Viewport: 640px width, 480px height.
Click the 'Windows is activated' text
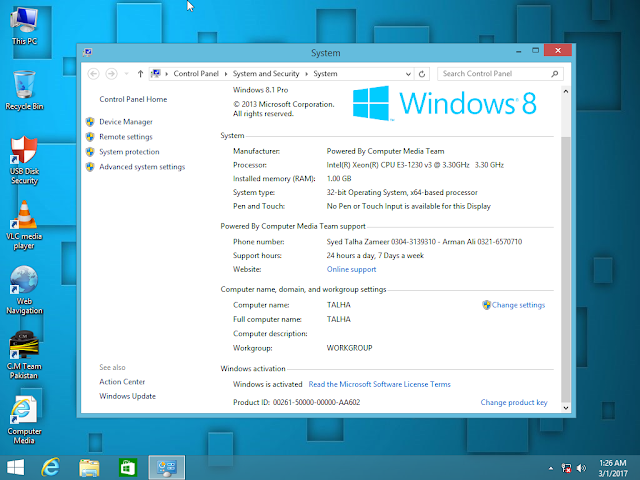point(267,384)
